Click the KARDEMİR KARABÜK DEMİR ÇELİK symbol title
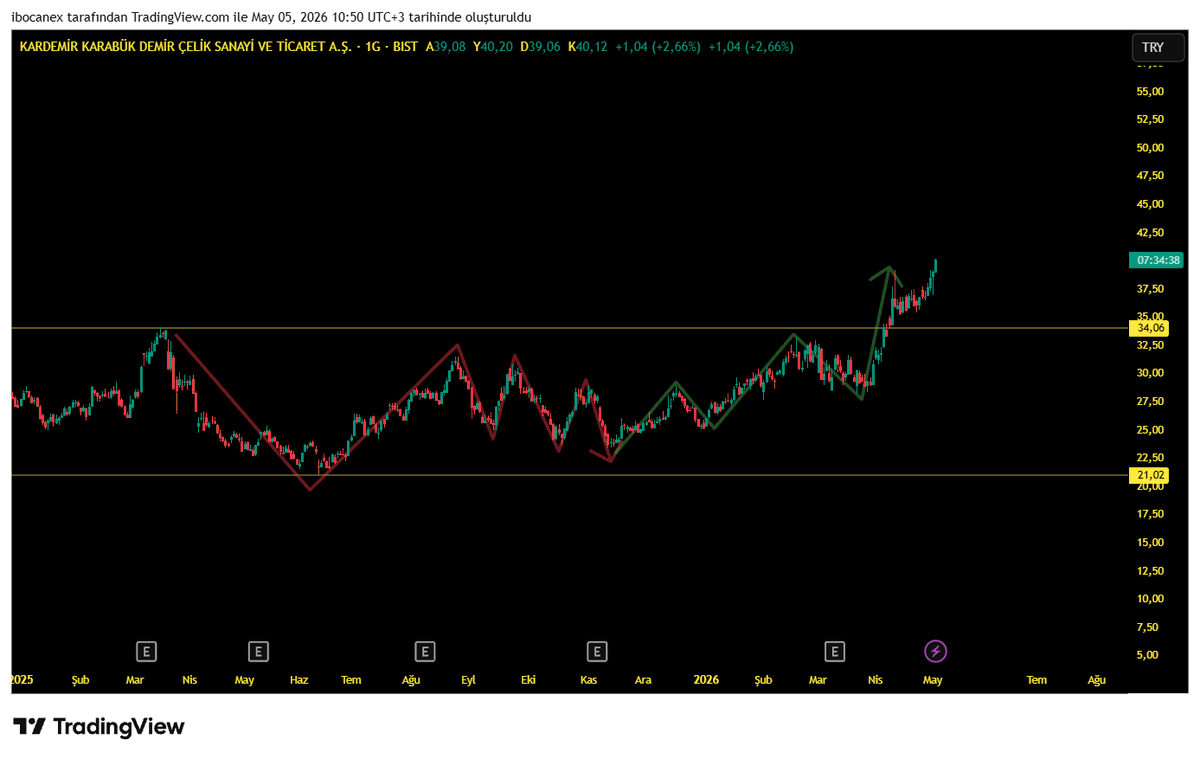The height and width of the screenshot is (759, 1200). click(x=184, y=46)
